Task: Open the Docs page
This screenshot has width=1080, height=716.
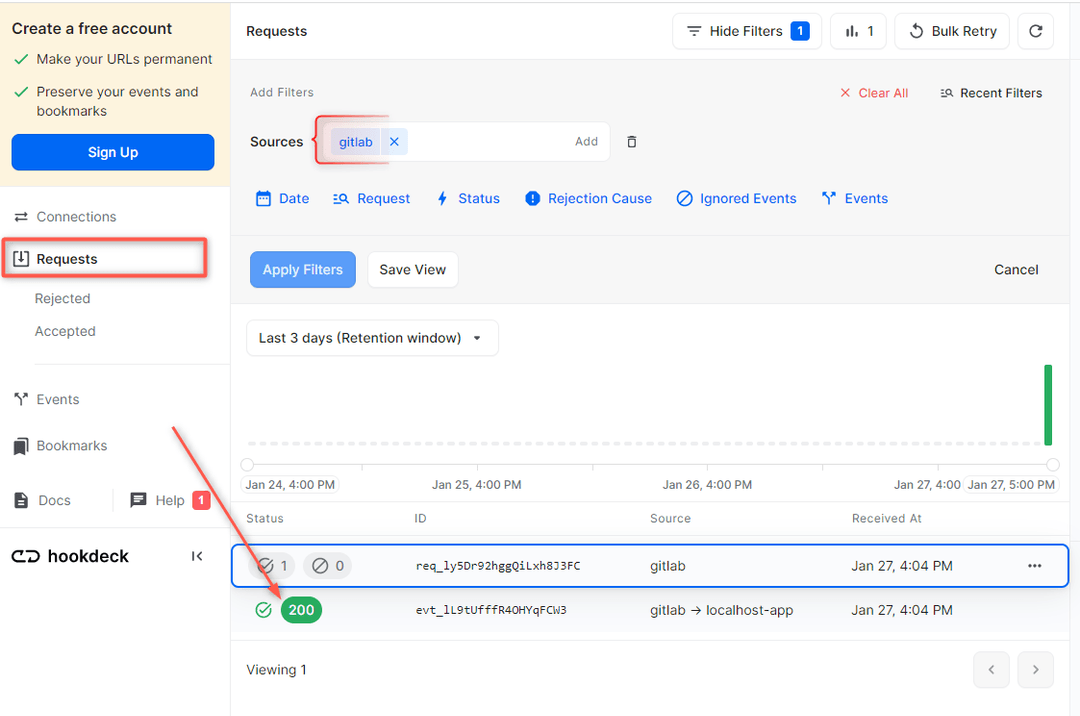Action: [45, 500]
